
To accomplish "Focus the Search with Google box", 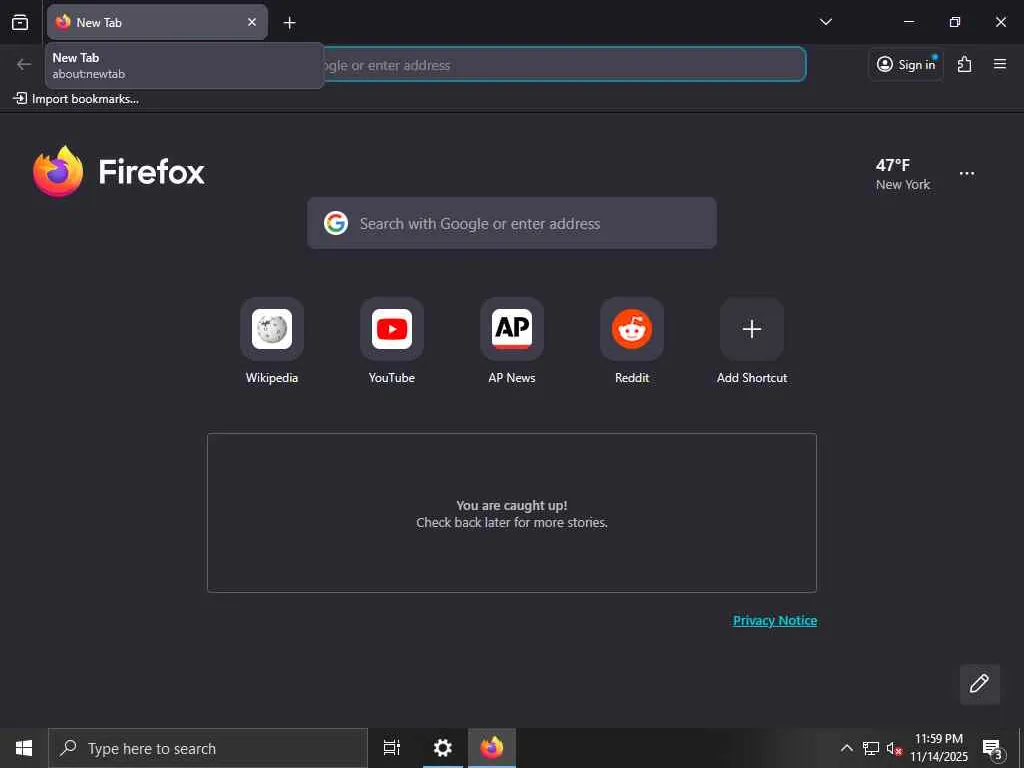I will click(512, 223).
